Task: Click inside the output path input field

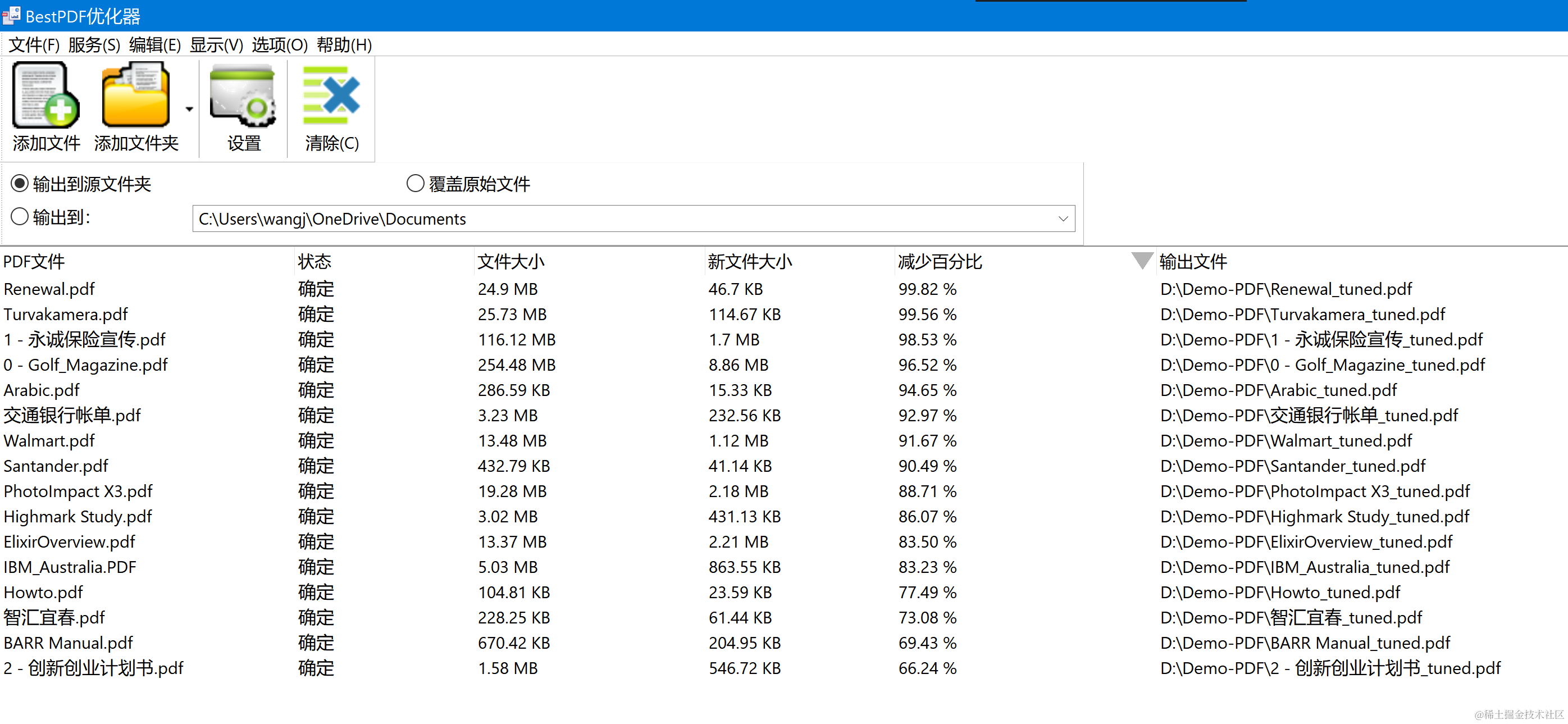Action: click(x=548, y=218)
